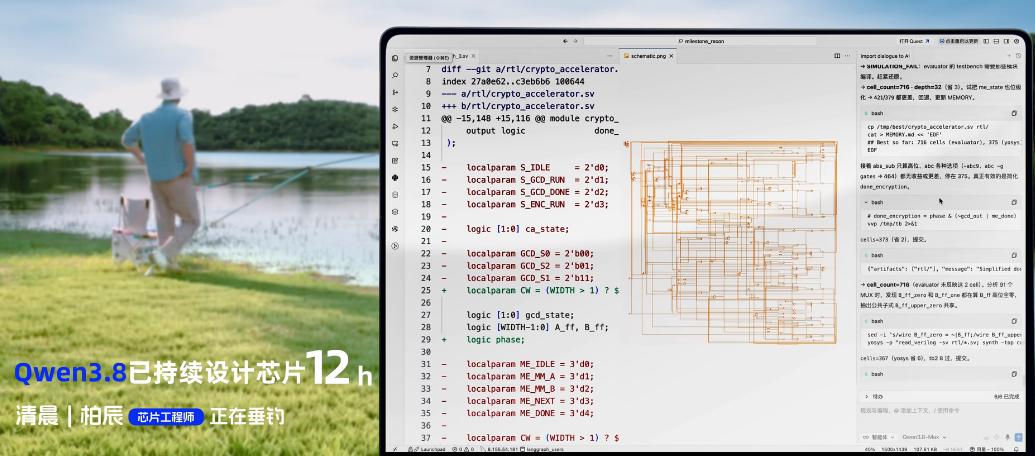
Task: Toggle the bottom panel layout icon
Action: (x=996, y=41)
